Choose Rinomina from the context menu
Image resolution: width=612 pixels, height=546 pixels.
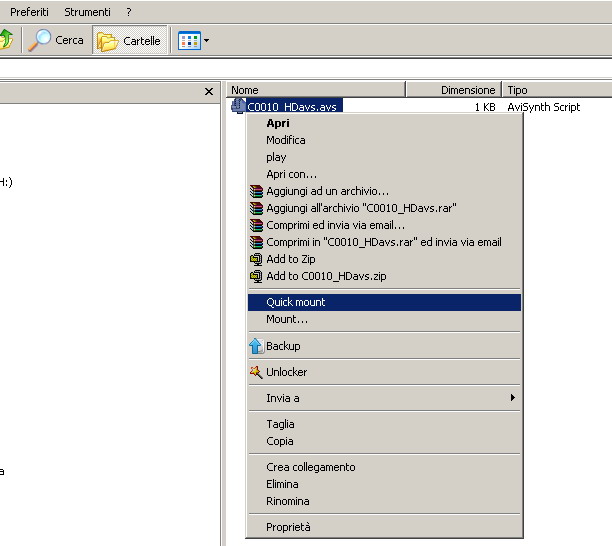pyautogui.click(x=384, y=501)
